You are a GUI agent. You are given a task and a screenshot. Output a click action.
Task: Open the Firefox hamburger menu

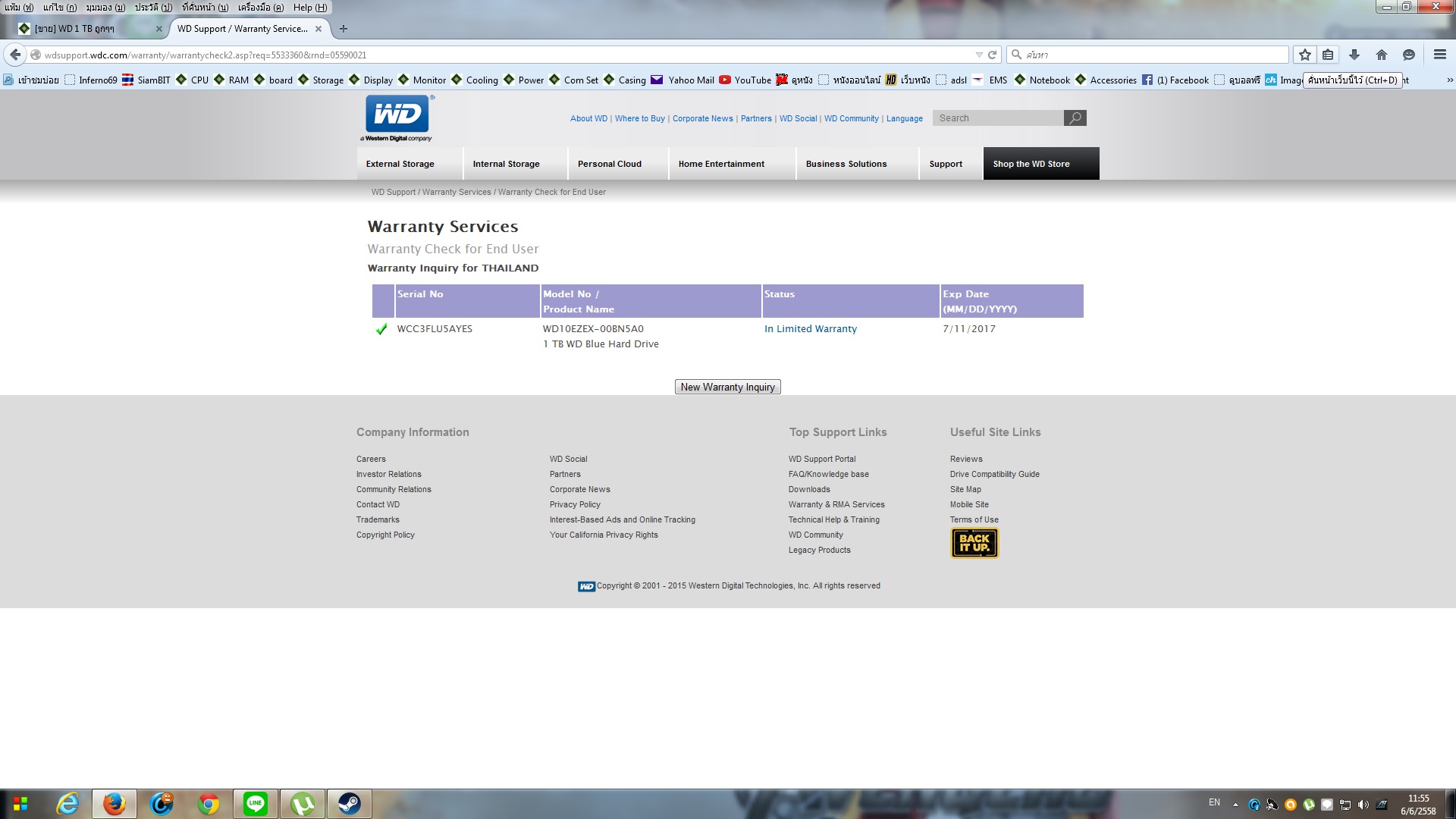1439,55
